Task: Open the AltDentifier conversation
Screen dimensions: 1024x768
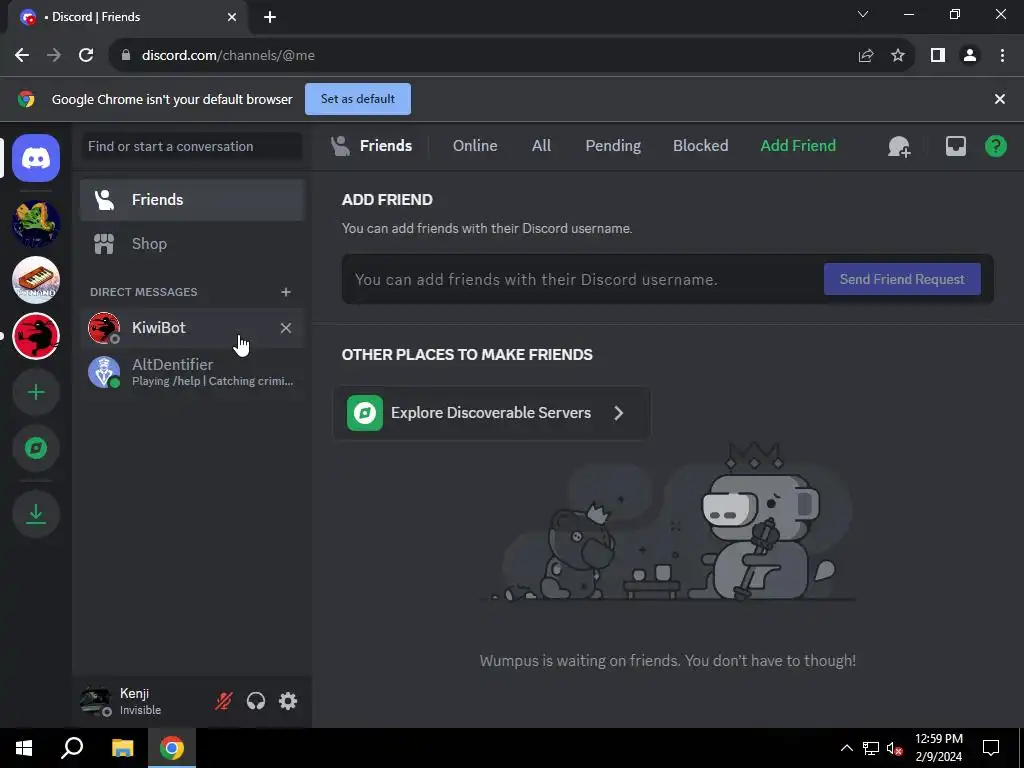Action: [x=192, y=372]
